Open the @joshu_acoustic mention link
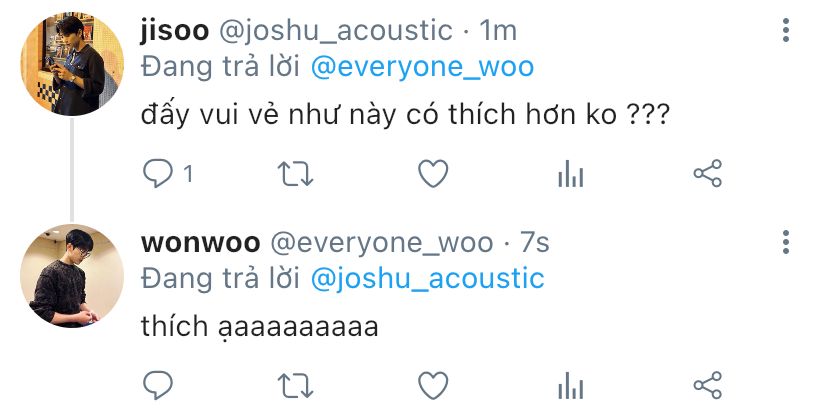 coord(427,279)
